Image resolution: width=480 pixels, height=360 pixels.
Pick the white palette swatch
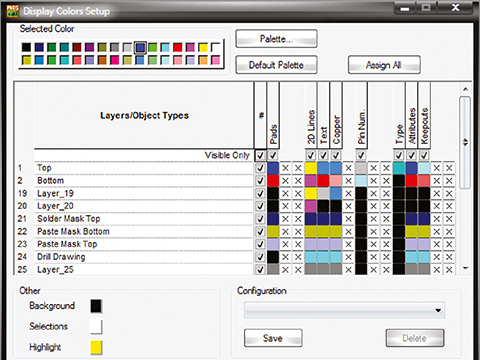[216, 47]
